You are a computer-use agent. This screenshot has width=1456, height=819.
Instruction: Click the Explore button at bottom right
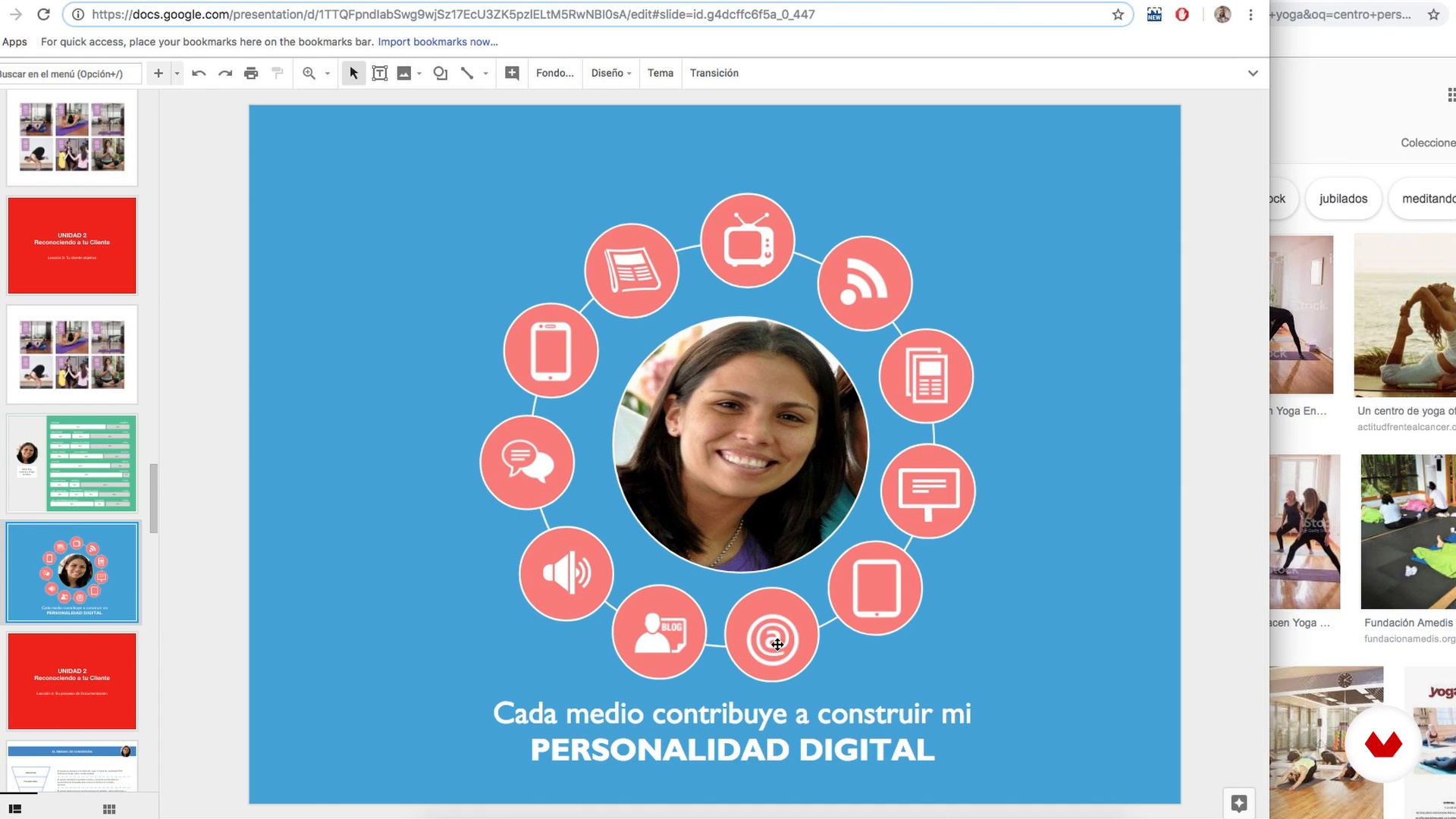click(x=1239, y=803)
